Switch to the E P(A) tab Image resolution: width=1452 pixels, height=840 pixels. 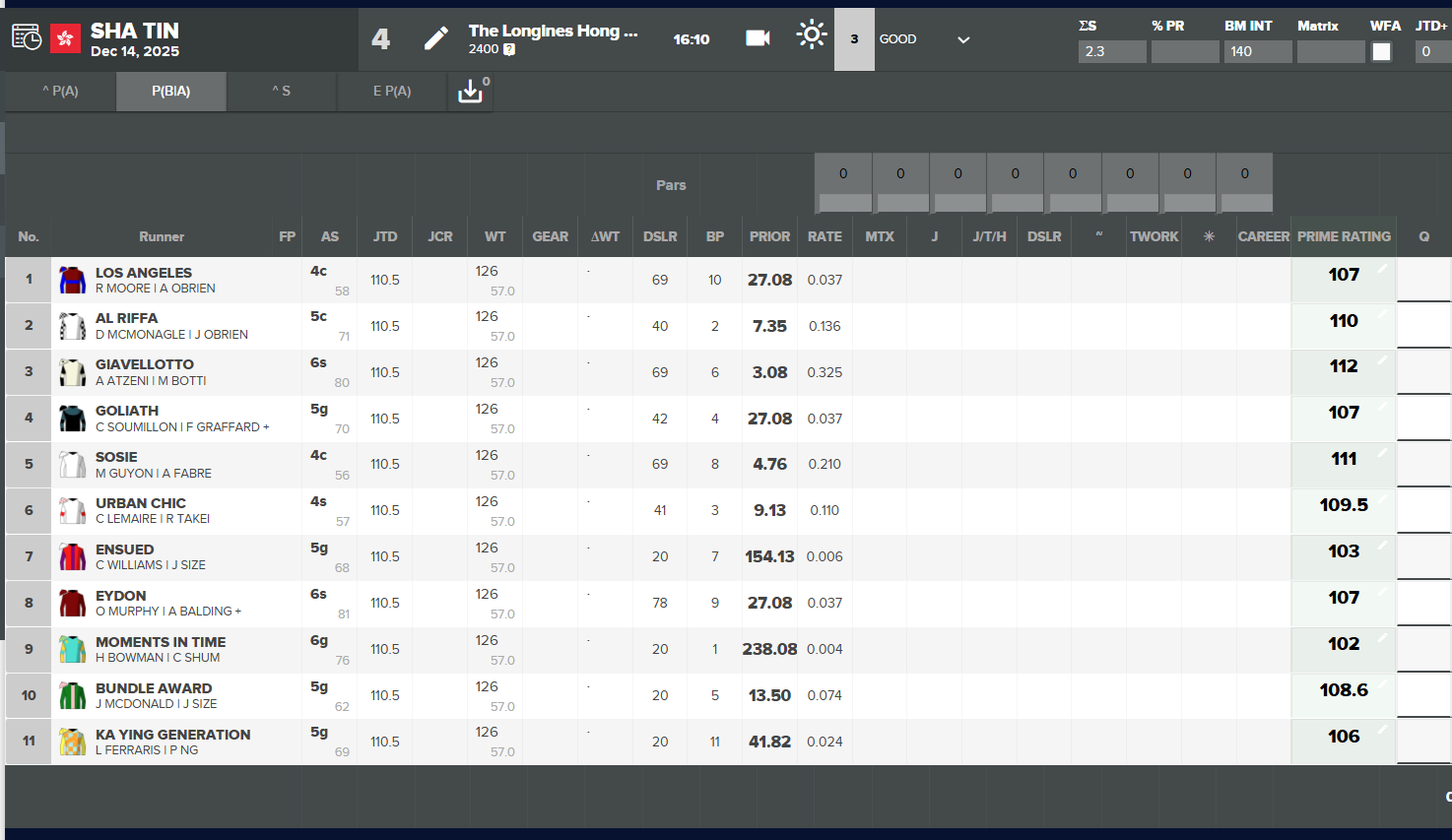tap(392, 92)
